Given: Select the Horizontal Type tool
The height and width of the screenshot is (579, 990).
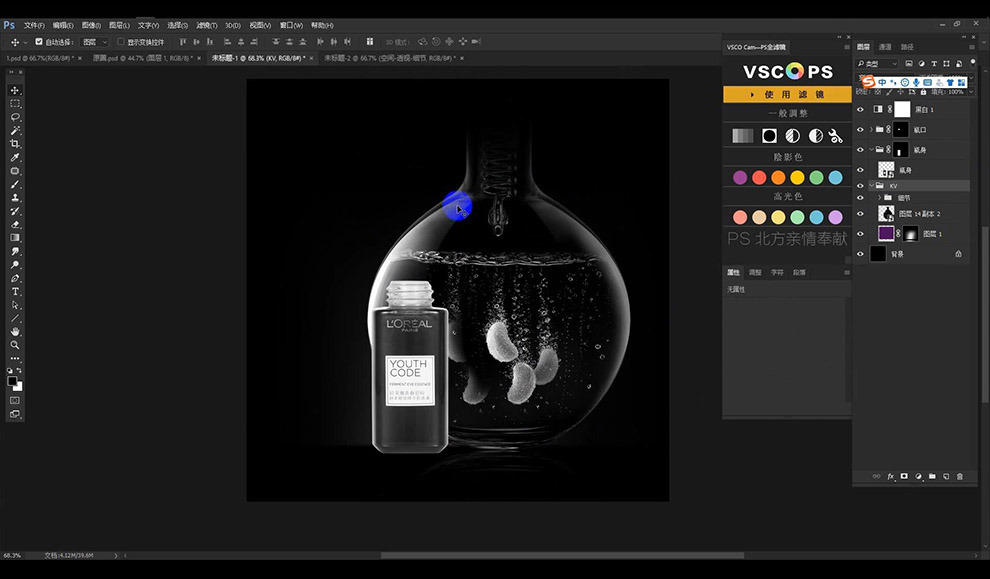Looking at the screenshot, I should point(15,292).
